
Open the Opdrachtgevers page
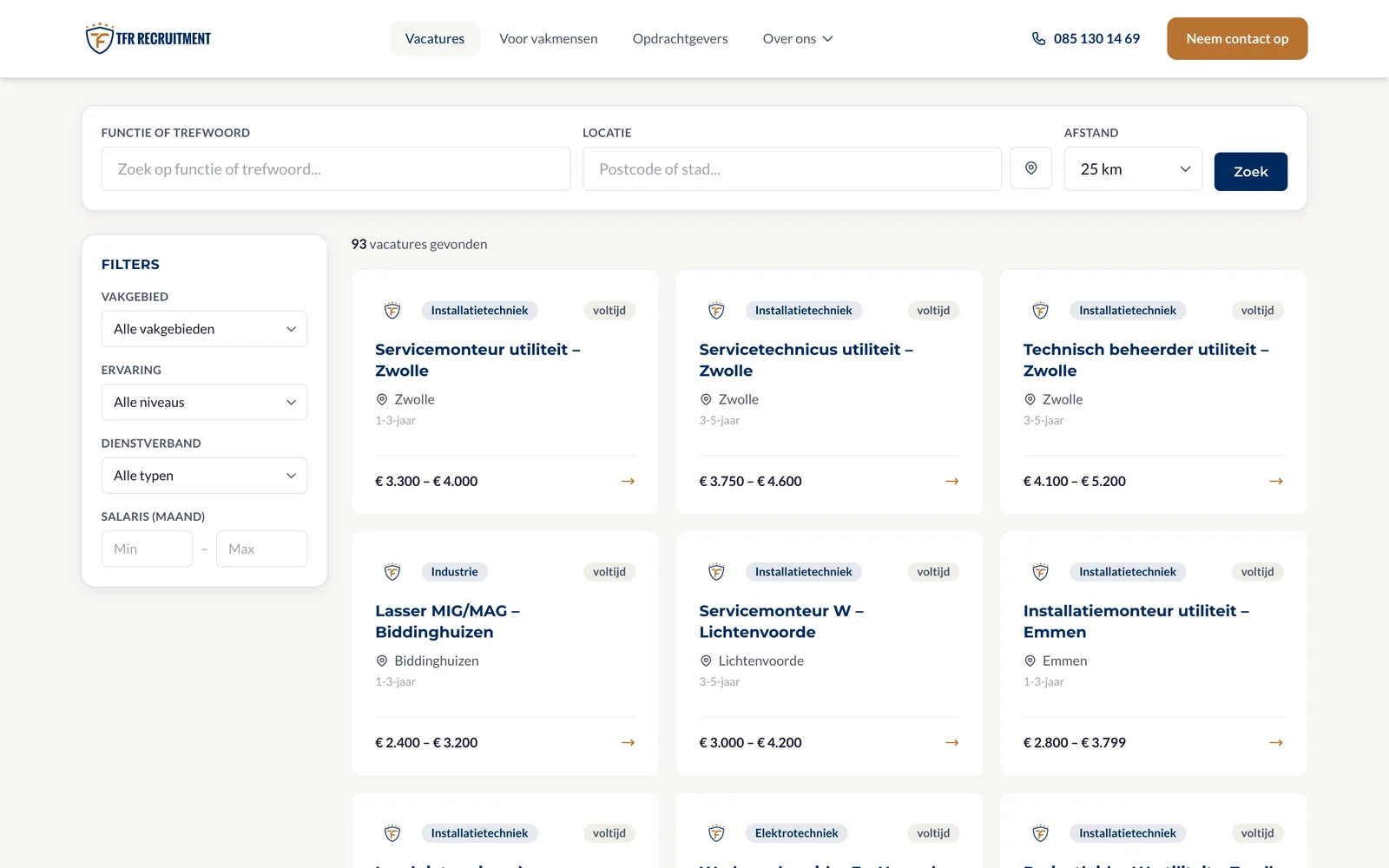681,38
